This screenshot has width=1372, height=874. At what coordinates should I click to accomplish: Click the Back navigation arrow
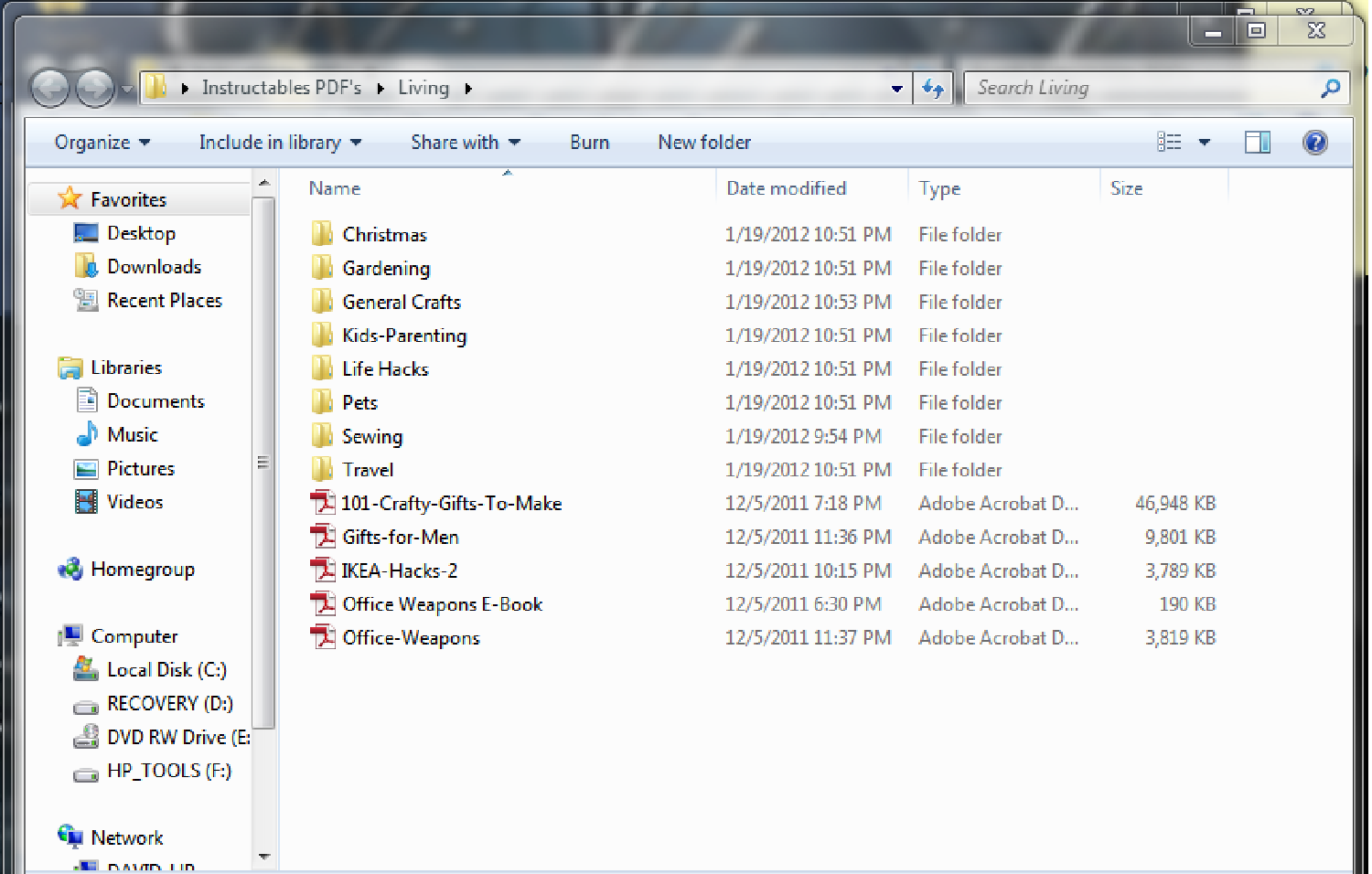tap(50, 87)
